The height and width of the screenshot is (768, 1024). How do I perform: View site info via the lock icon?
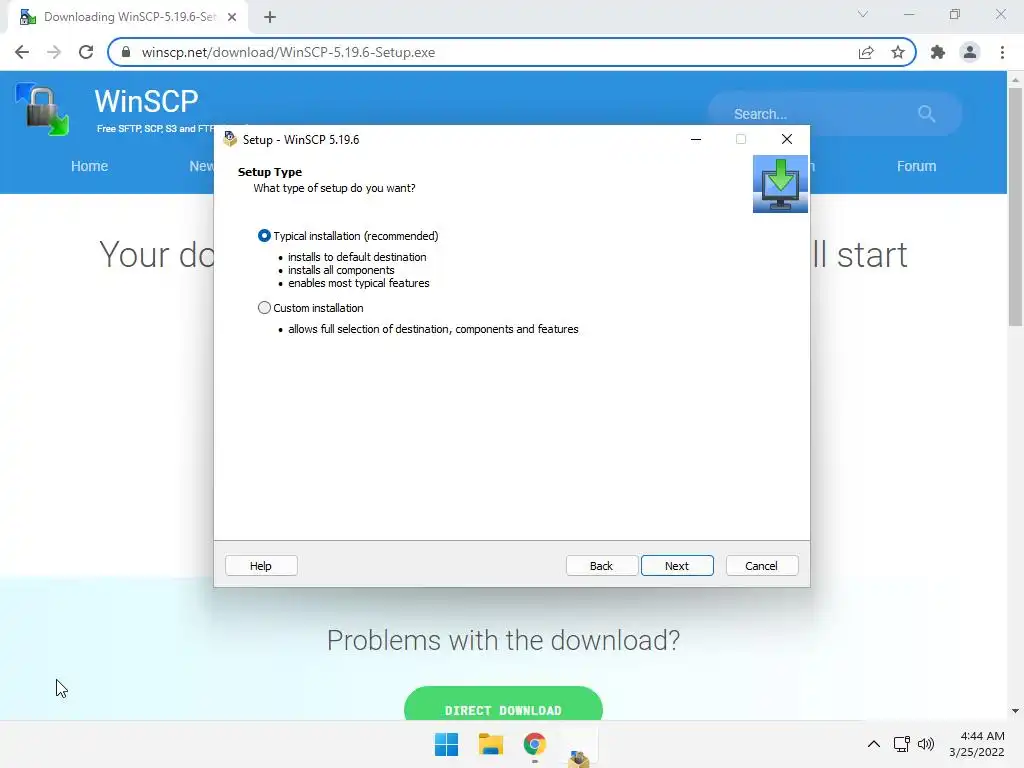[126, 52]
